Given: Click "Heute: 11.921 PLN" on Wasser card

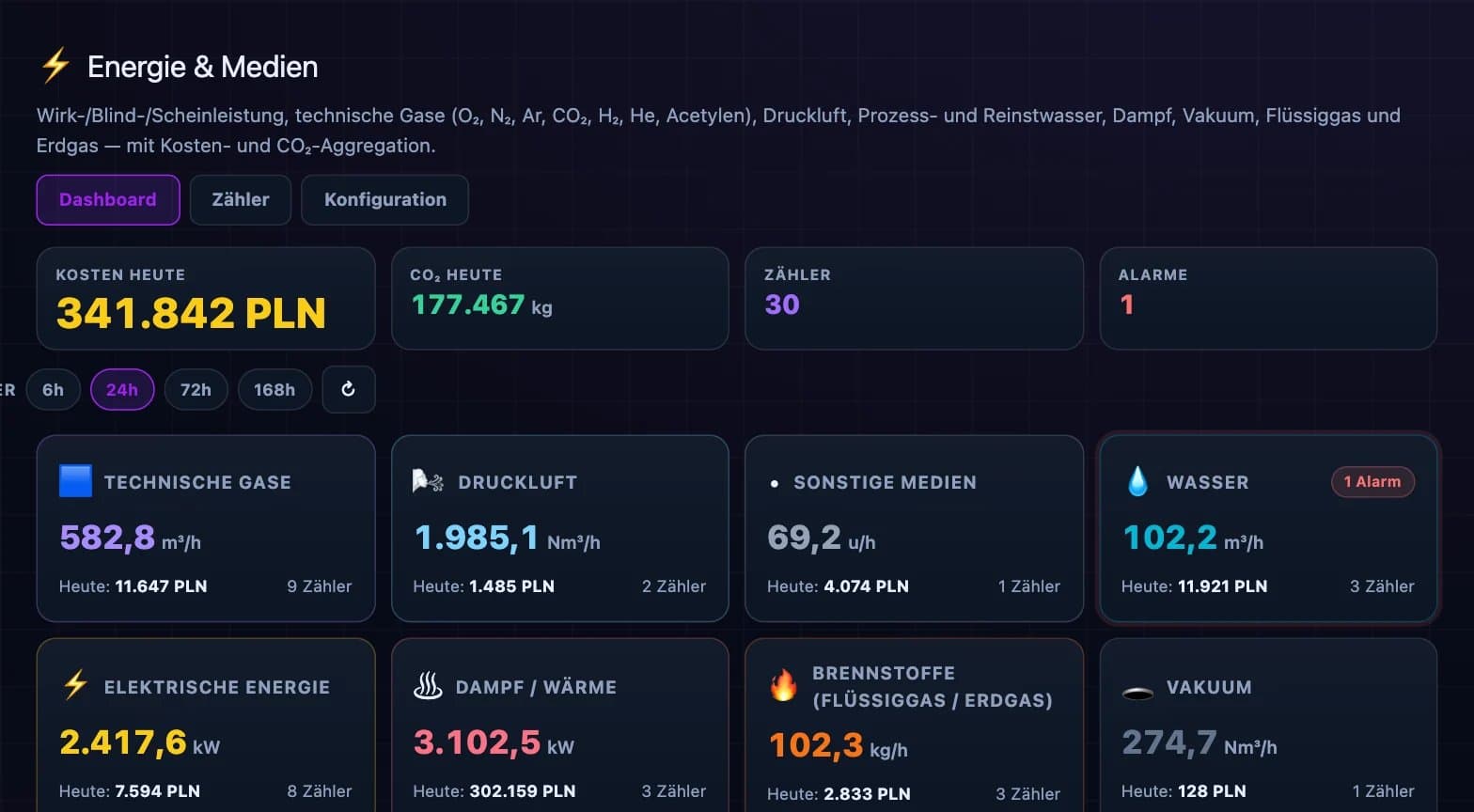Looking at the screenshot, I should click(x=1194, y=586).
